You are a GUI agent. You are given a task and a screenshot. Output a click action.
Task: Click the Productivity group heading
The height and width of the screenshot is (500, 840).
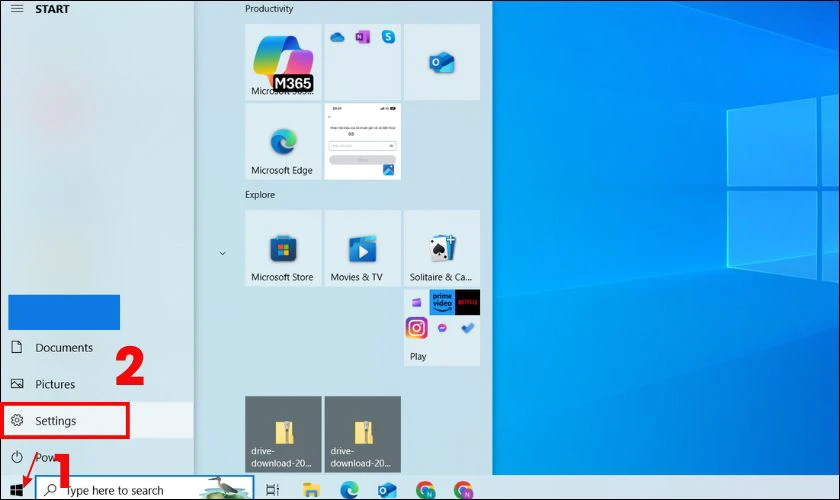pyautogui.click(x=269, y=9)
